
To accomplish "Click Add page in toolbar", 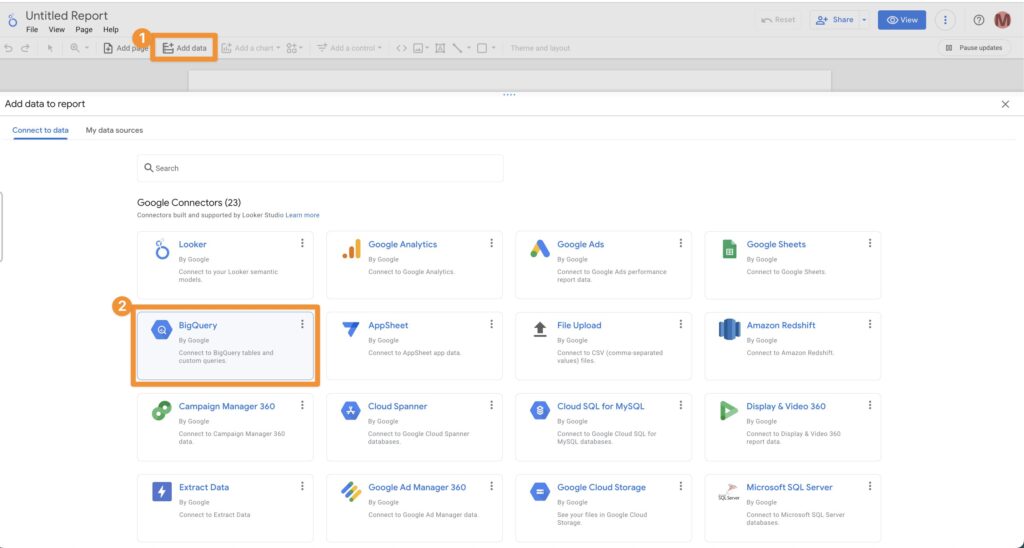I will pos(125,48).
